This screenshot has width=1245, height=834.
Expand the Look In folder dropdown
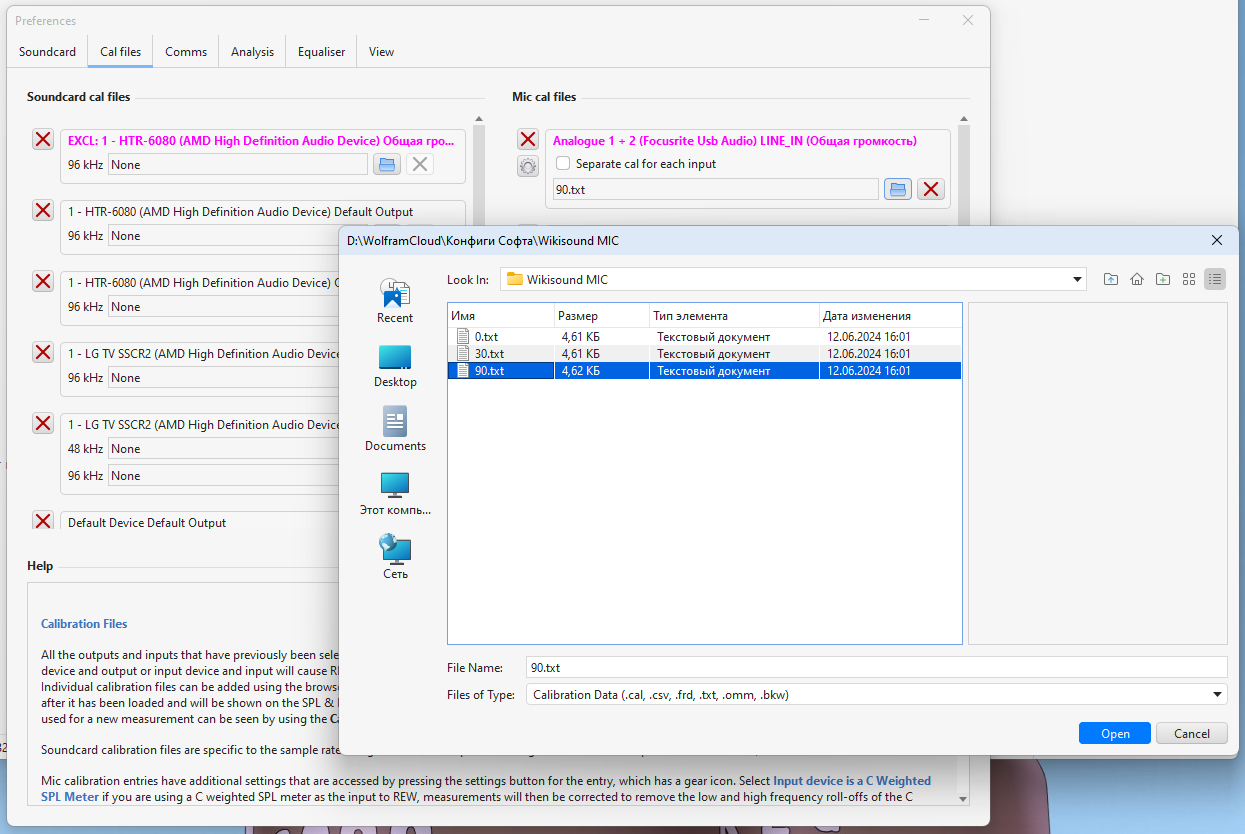[x=1077, y=280]
